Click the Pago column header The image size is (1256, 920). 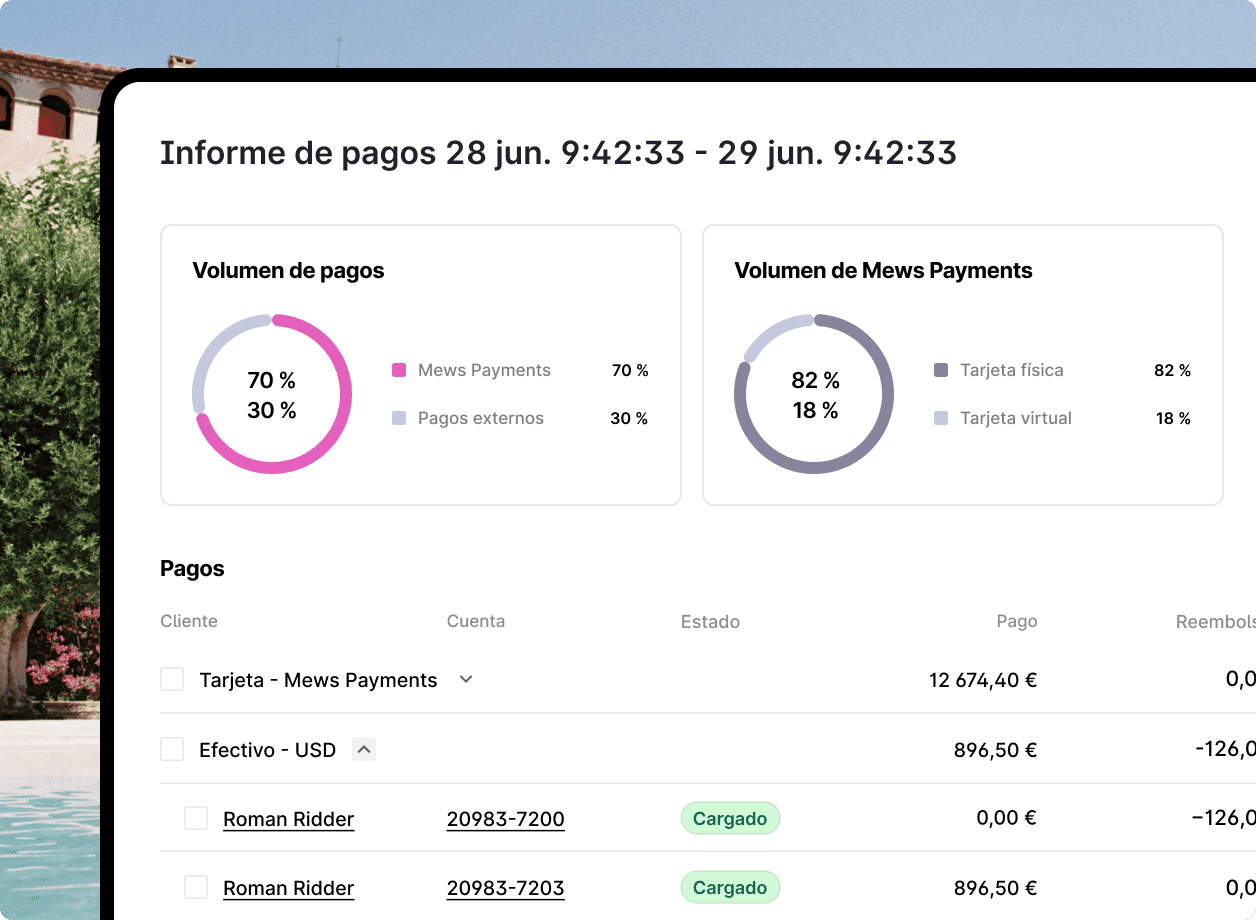point(1017,622)
